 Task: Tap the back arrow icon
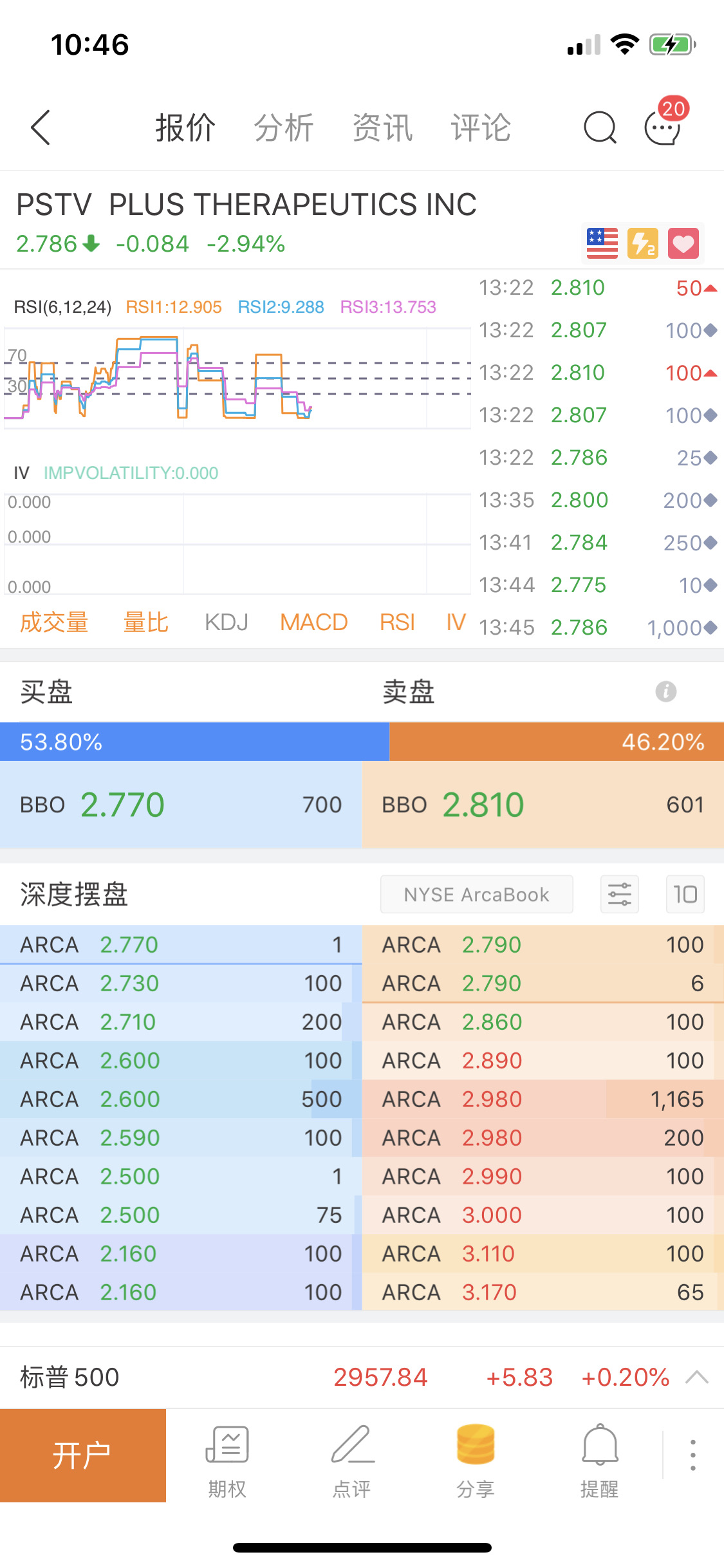41,127
